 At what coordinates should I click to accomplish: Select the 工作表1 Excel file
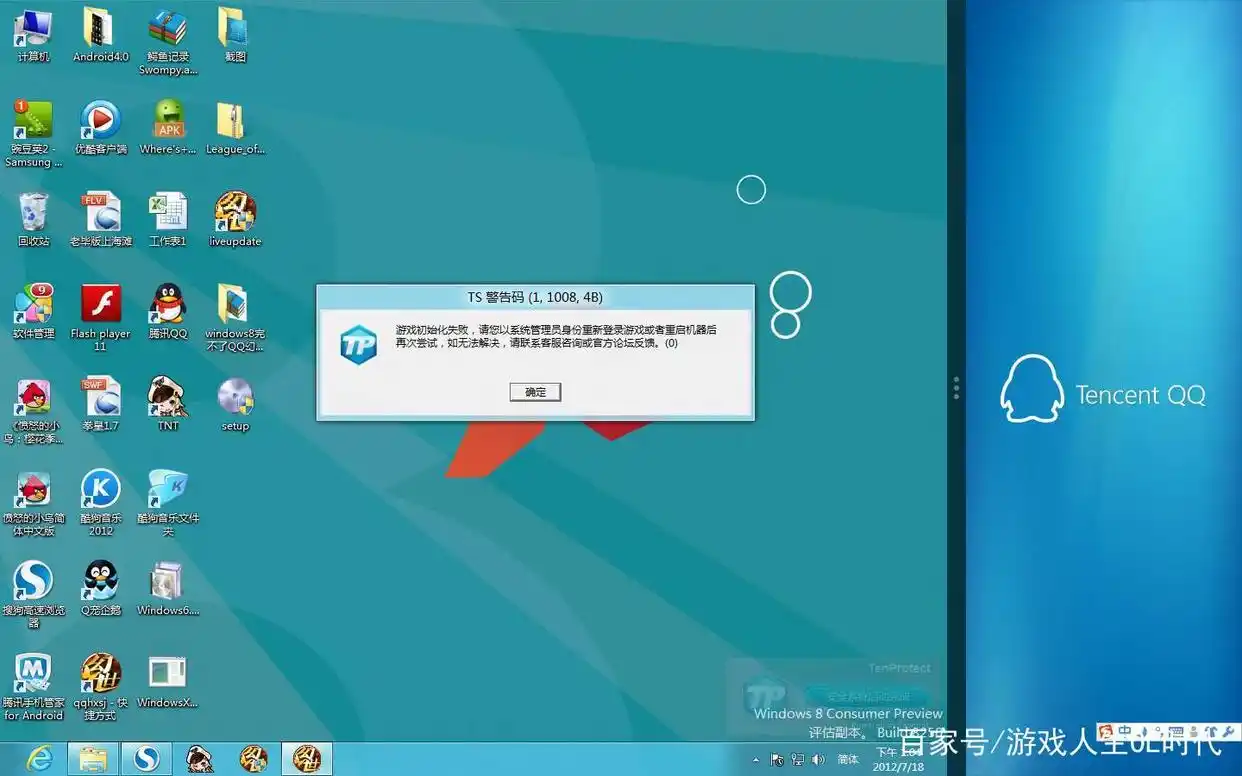pyautogui.click(x=168, y=213)
